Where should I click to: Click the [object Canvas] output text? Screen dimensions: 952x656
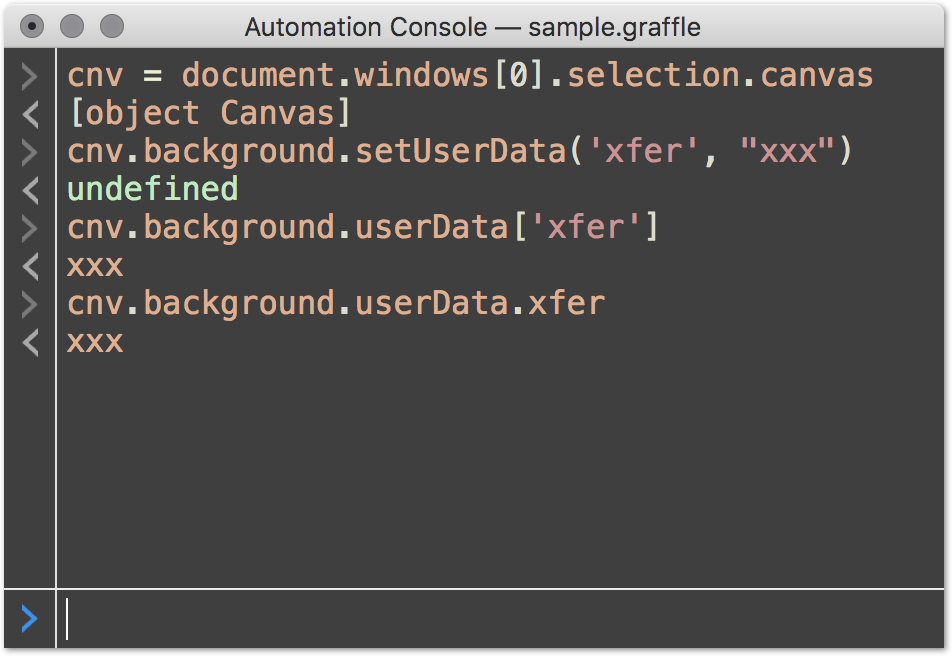tap(210, 114)
